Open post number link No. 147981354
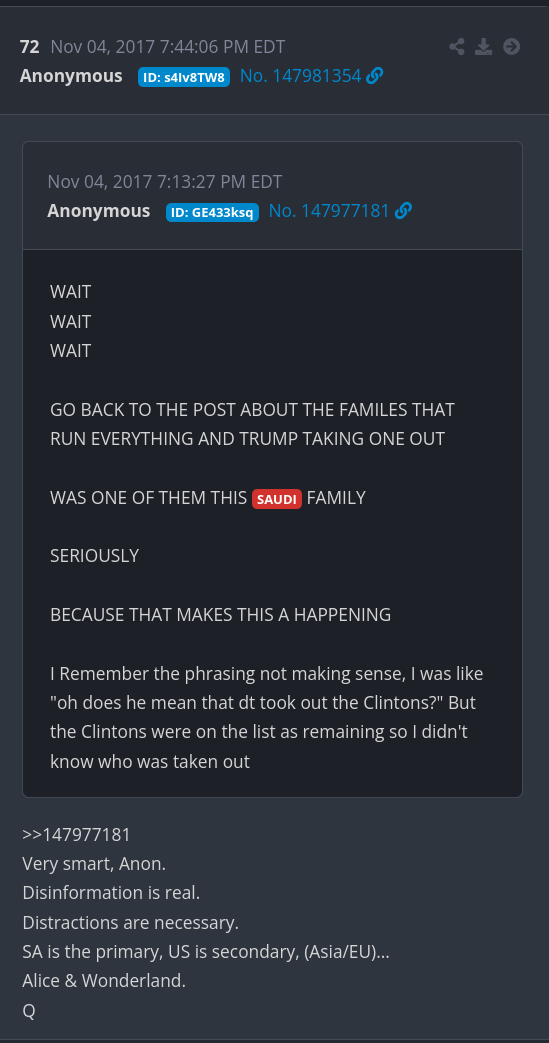The height and width of the screenshot is (1043, 549). pos(300,76)
